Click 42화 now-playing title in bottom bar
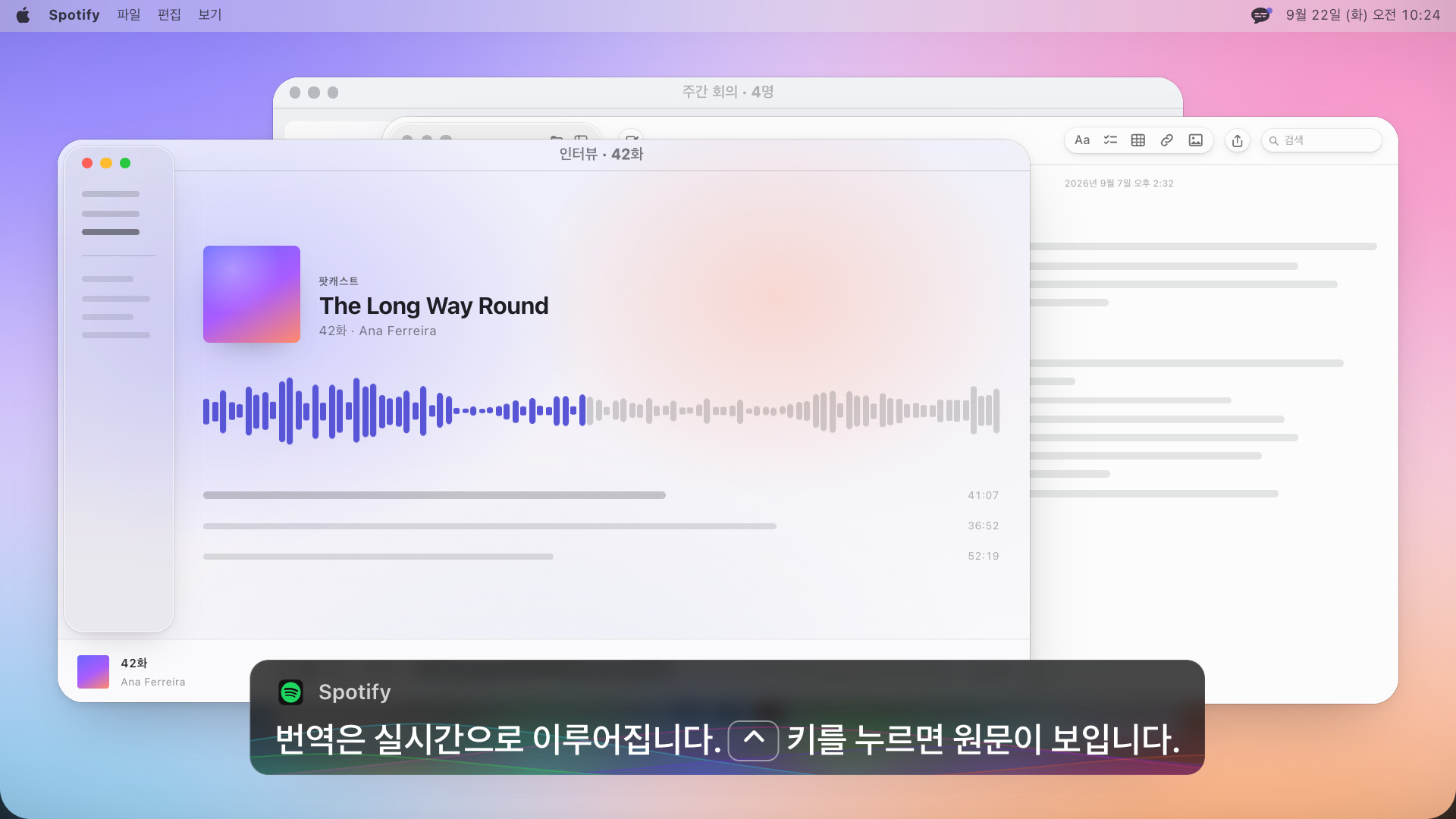 (x=134, y=664)
